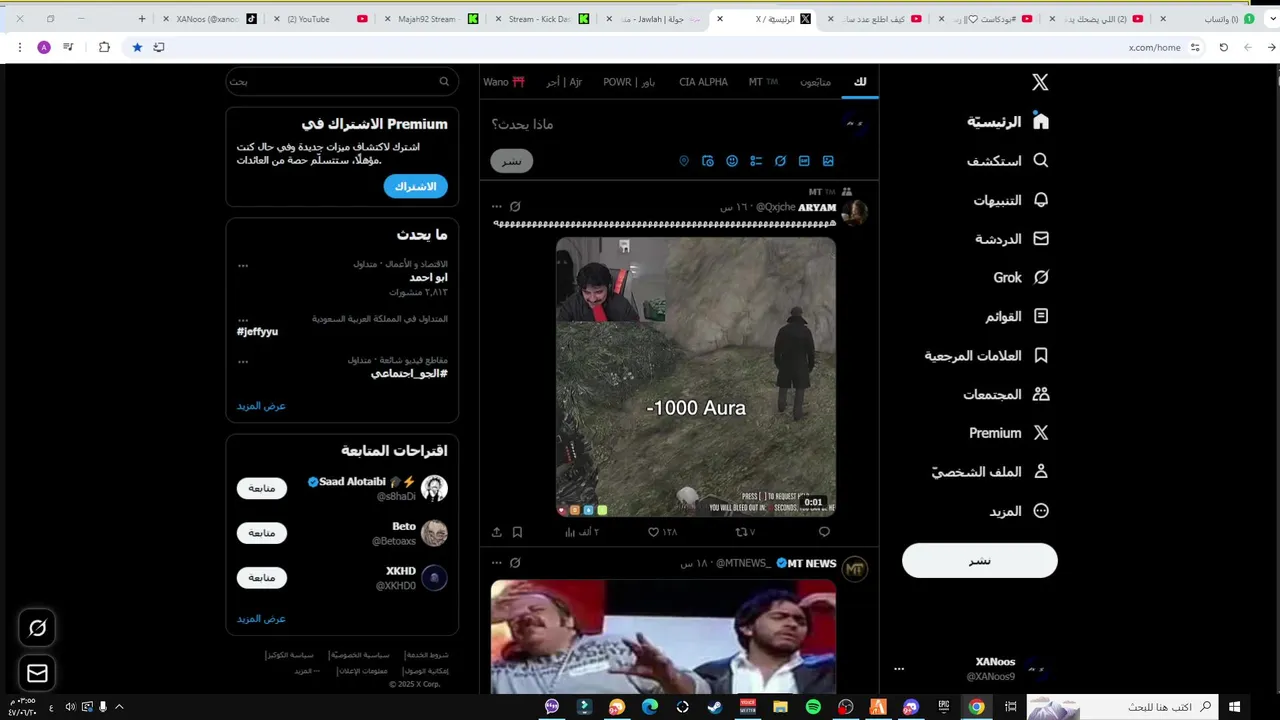1280x720 pixels.
Task: Open three-dot menu on MT NEWS post
Action: coord(496,563)
